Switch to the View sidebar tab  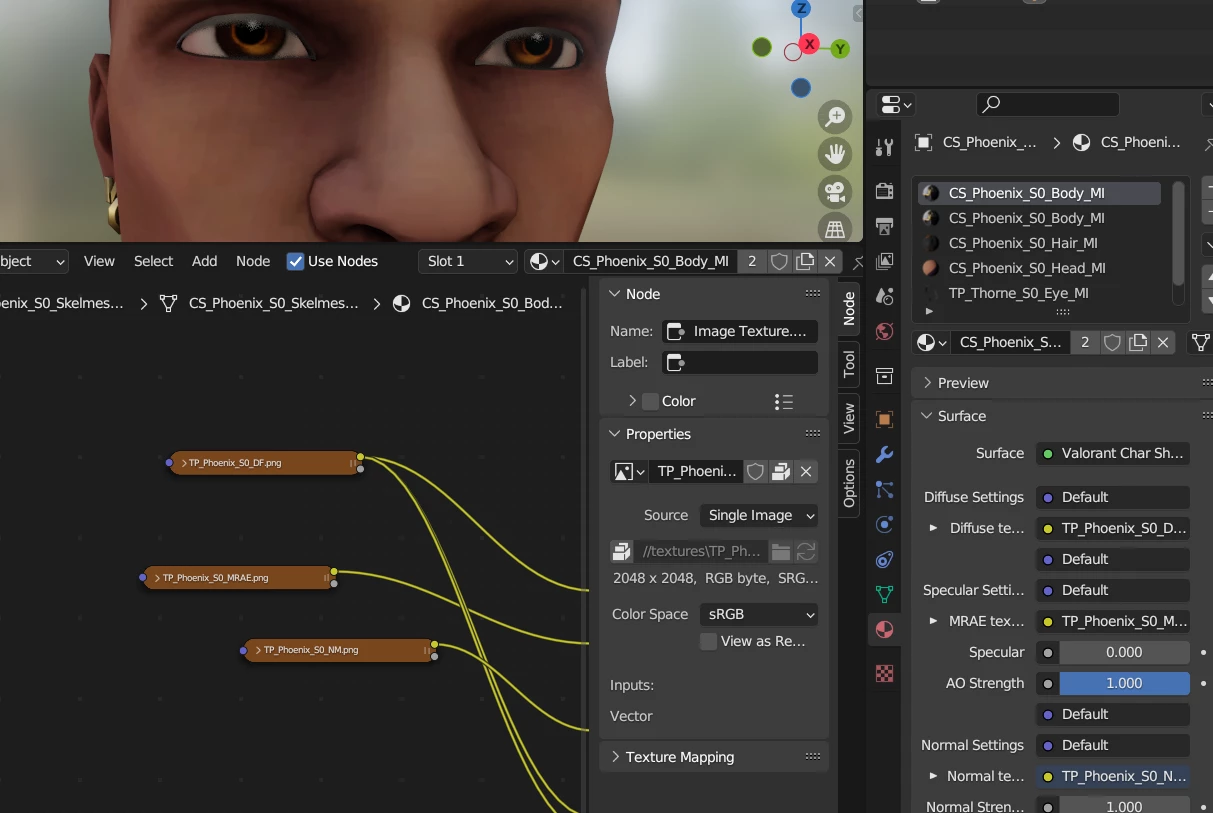point(849,418)
